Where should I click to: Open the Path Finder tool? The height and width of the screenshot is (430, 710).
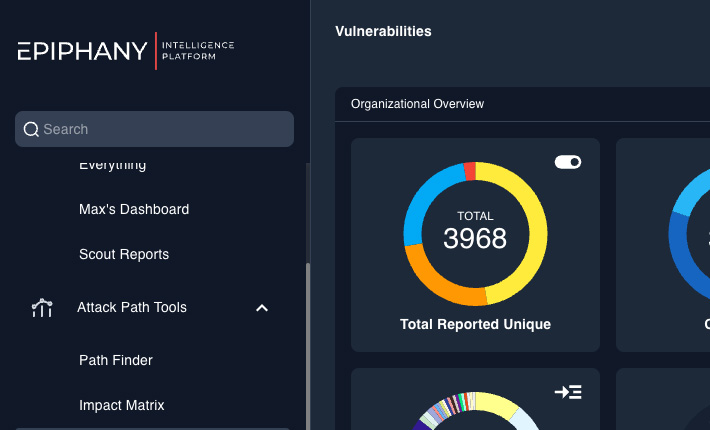pyautogui.click(x=116, y=360)
